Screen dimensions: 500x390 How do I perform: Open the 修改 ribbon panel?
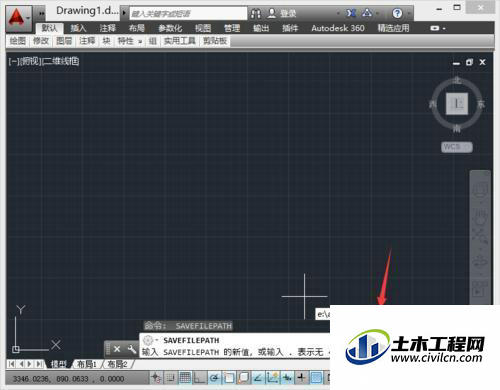[41, 41]
